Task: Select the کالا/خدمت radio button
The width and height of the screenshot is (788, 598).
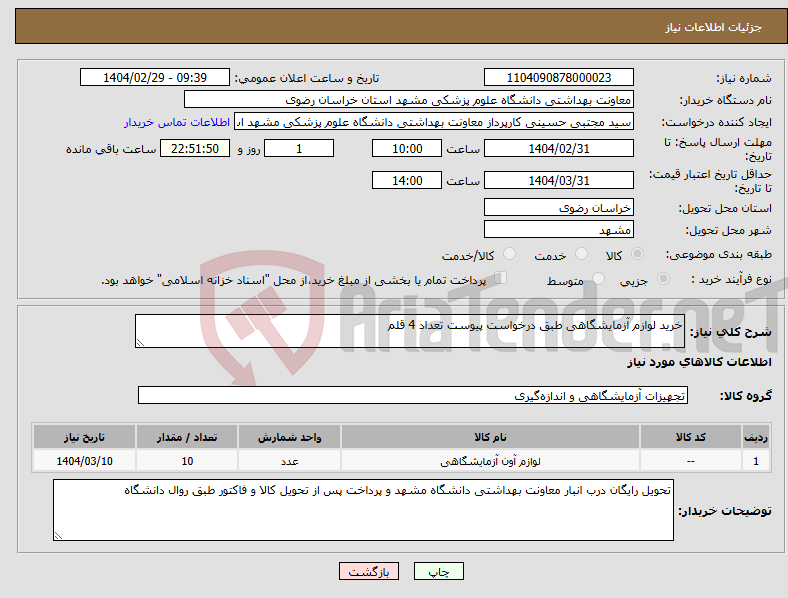Action: pos(510,254)
